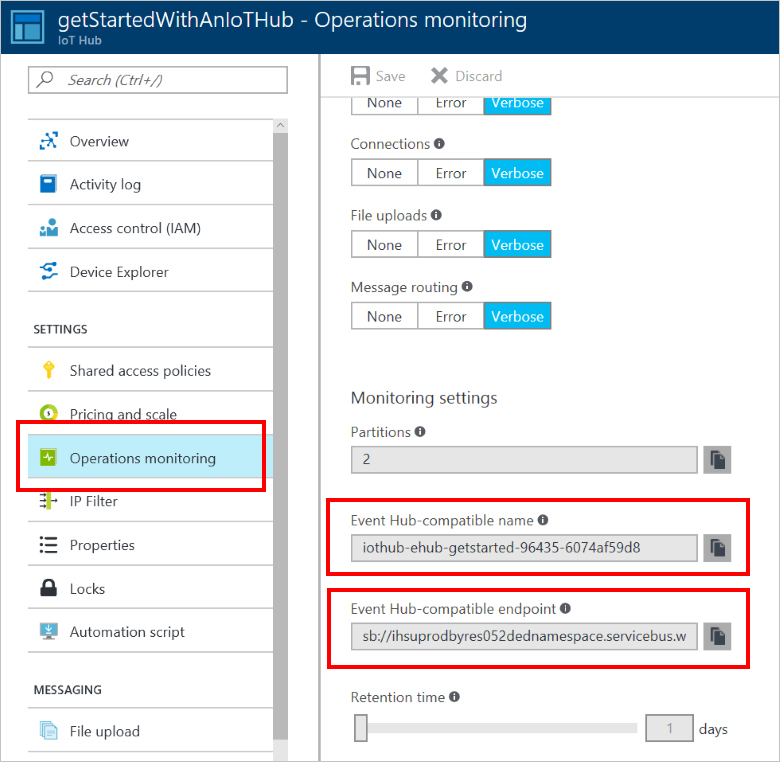The width and height of the screenshot is (780, 762).
Task: Click the Activity log icon
Action: (x=48, y=184)
